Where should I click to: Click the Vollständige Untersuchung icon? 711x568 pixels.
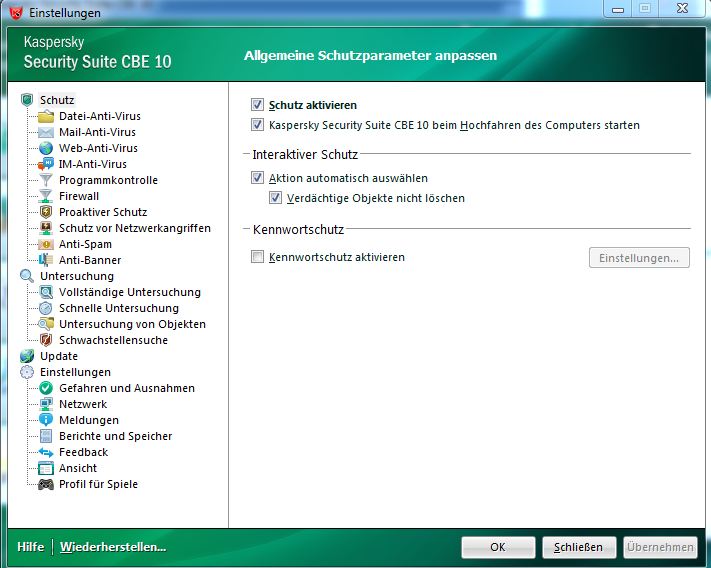pyautogui.click(x=46, y=292)
